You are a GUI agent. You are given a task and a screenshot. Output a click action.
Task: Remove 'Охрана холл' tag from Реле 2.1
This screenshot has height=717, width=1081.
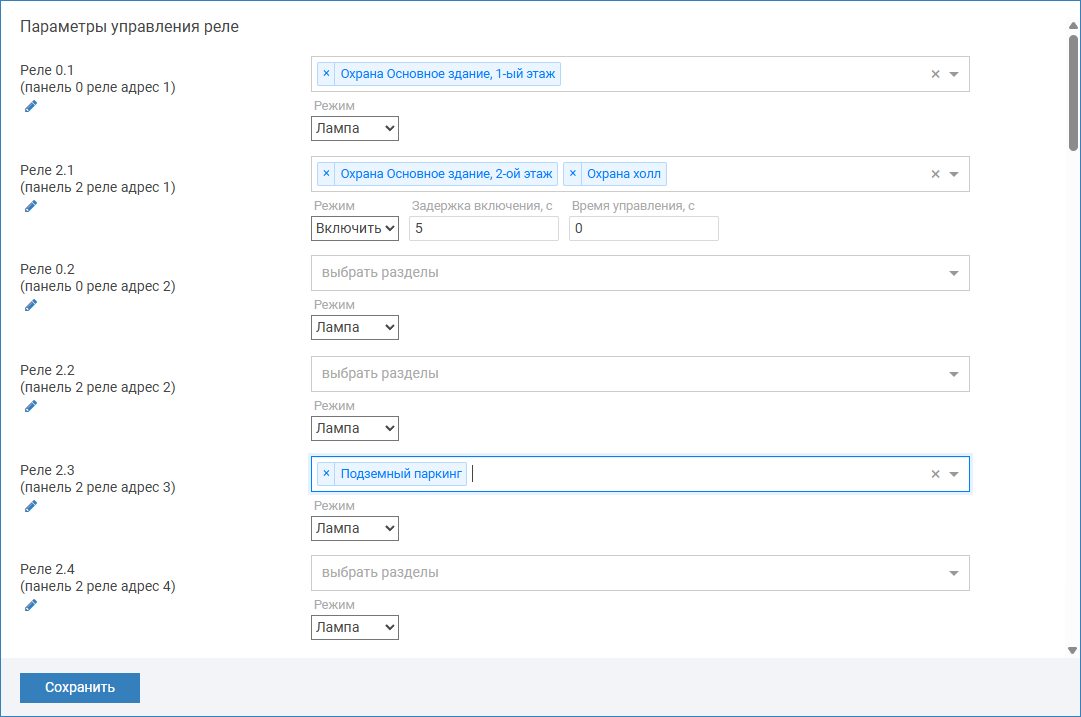coord(573,174)
